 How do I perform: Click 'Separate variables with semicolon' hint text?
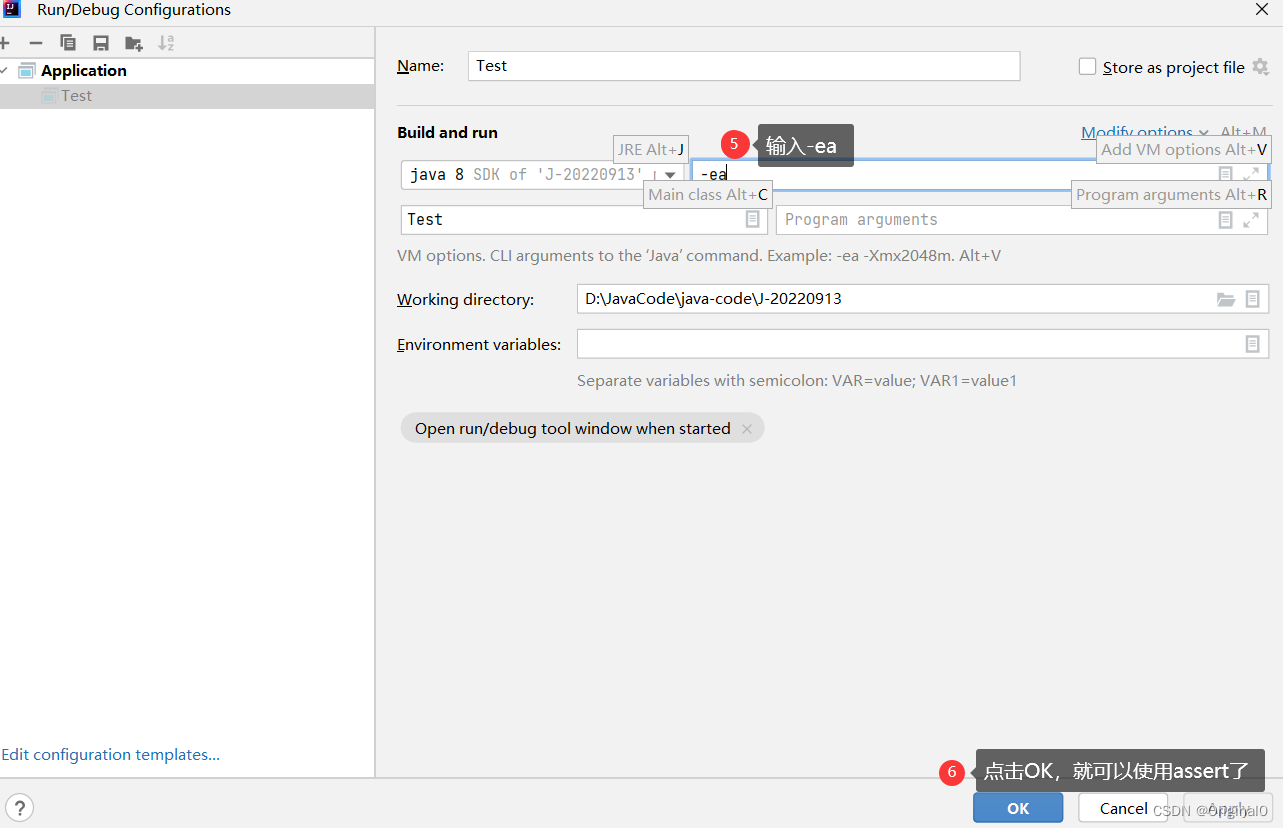[x=797, y=381]
